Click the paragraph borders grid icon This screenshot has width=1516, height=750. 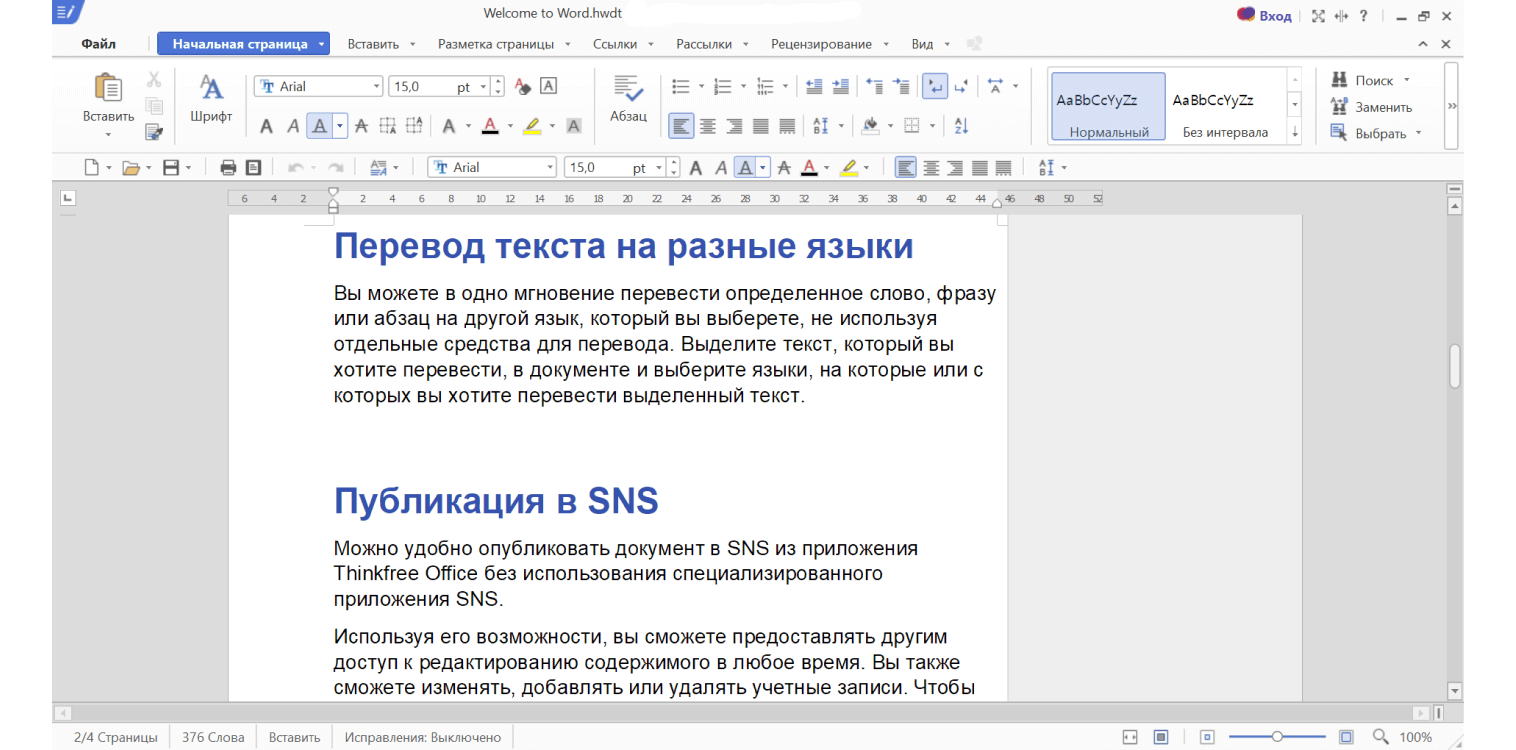(911, 126)
